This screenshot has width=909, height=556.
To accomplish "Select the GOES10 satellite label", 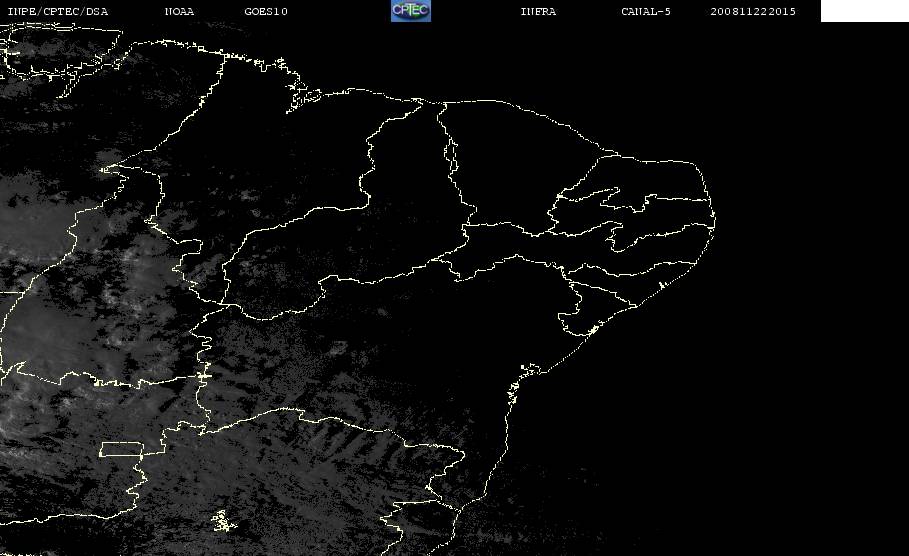I will coord(266,11).
